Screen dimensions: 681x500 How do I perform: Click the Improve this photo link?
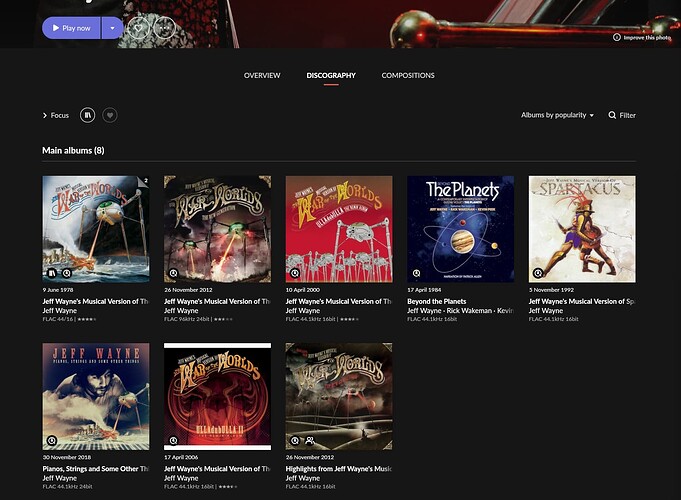click(642, 37)
